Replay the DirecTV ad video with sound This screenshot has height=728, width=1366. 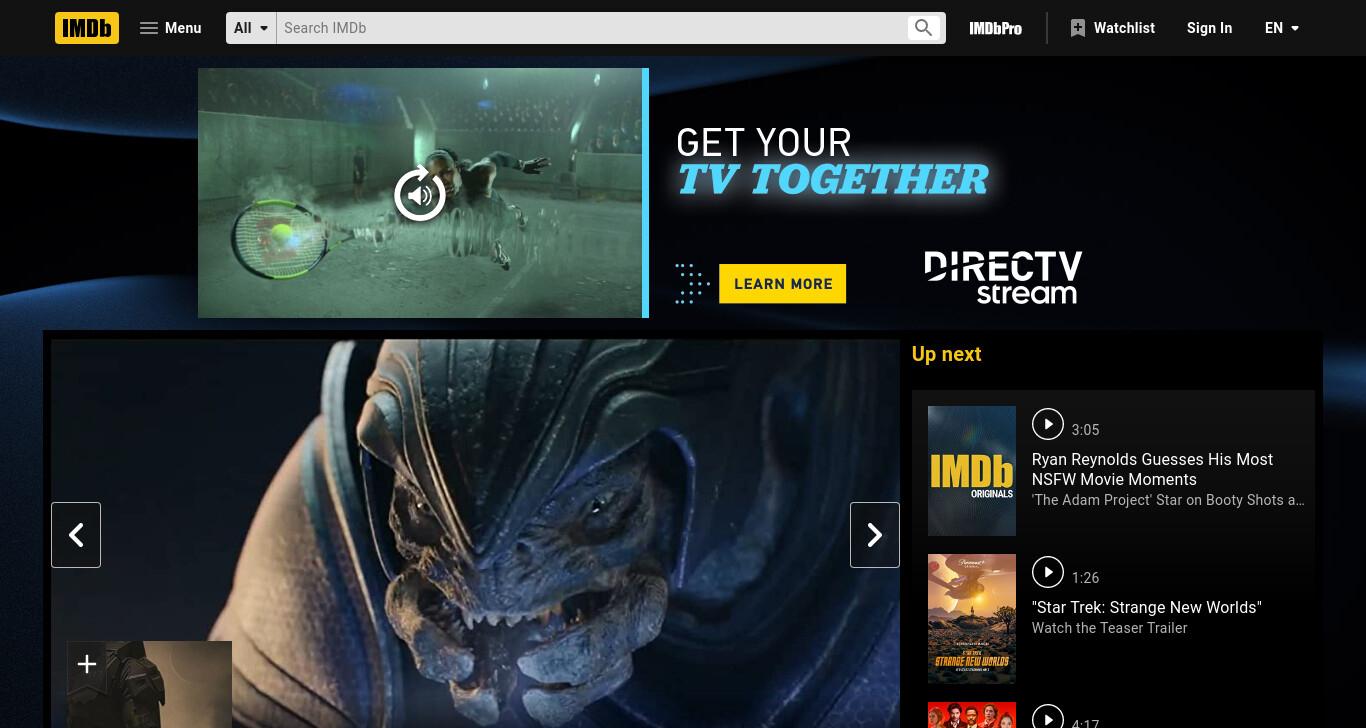420,194
